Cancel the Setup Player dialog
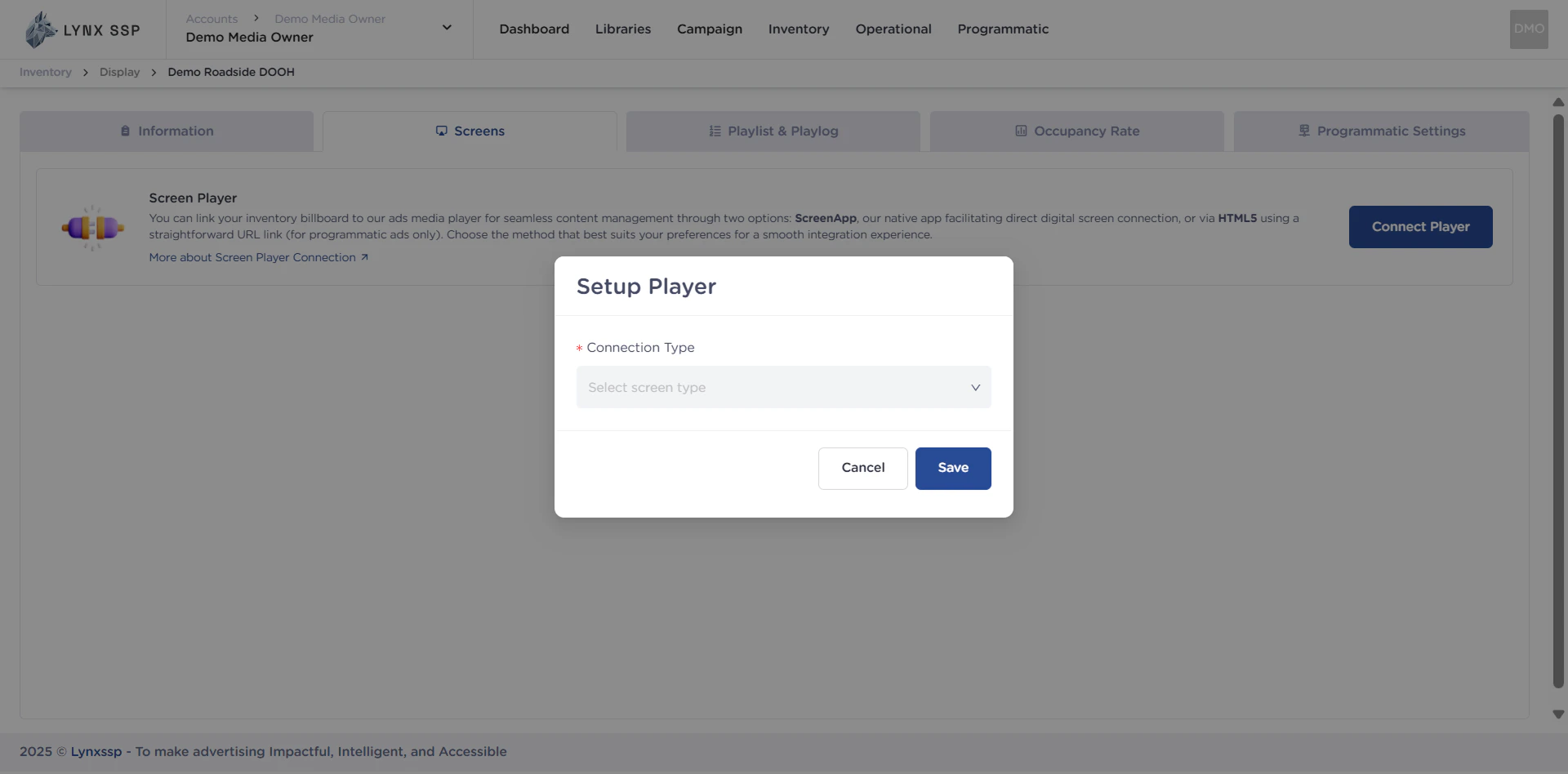 862,468
